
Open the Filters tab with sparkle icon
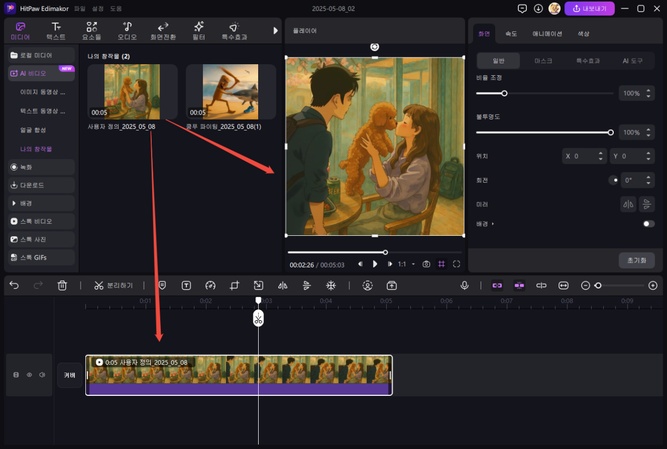pyautogui.click(x=199, y=31)
